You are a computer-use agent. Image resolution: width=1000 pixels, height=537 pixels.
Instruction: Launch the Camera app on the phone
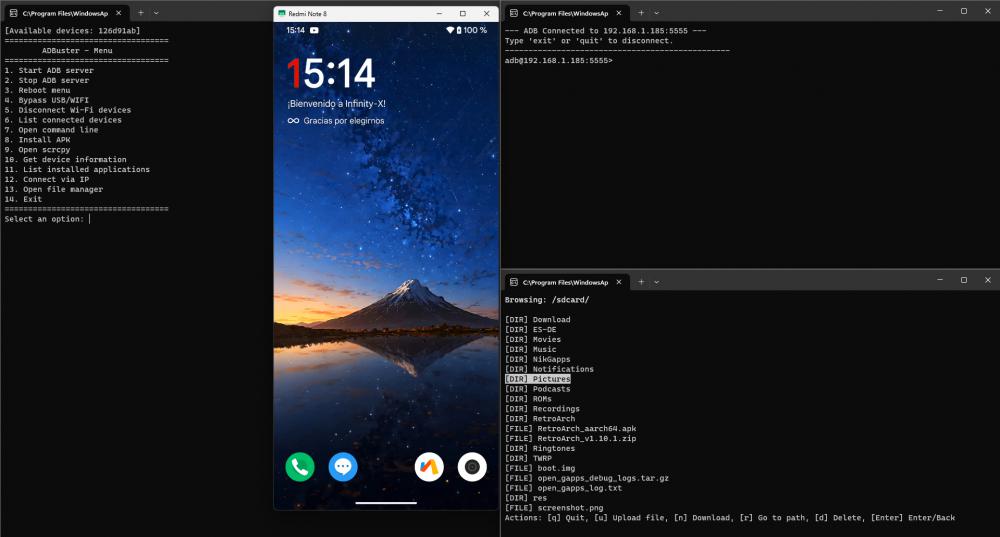point(472,467)
